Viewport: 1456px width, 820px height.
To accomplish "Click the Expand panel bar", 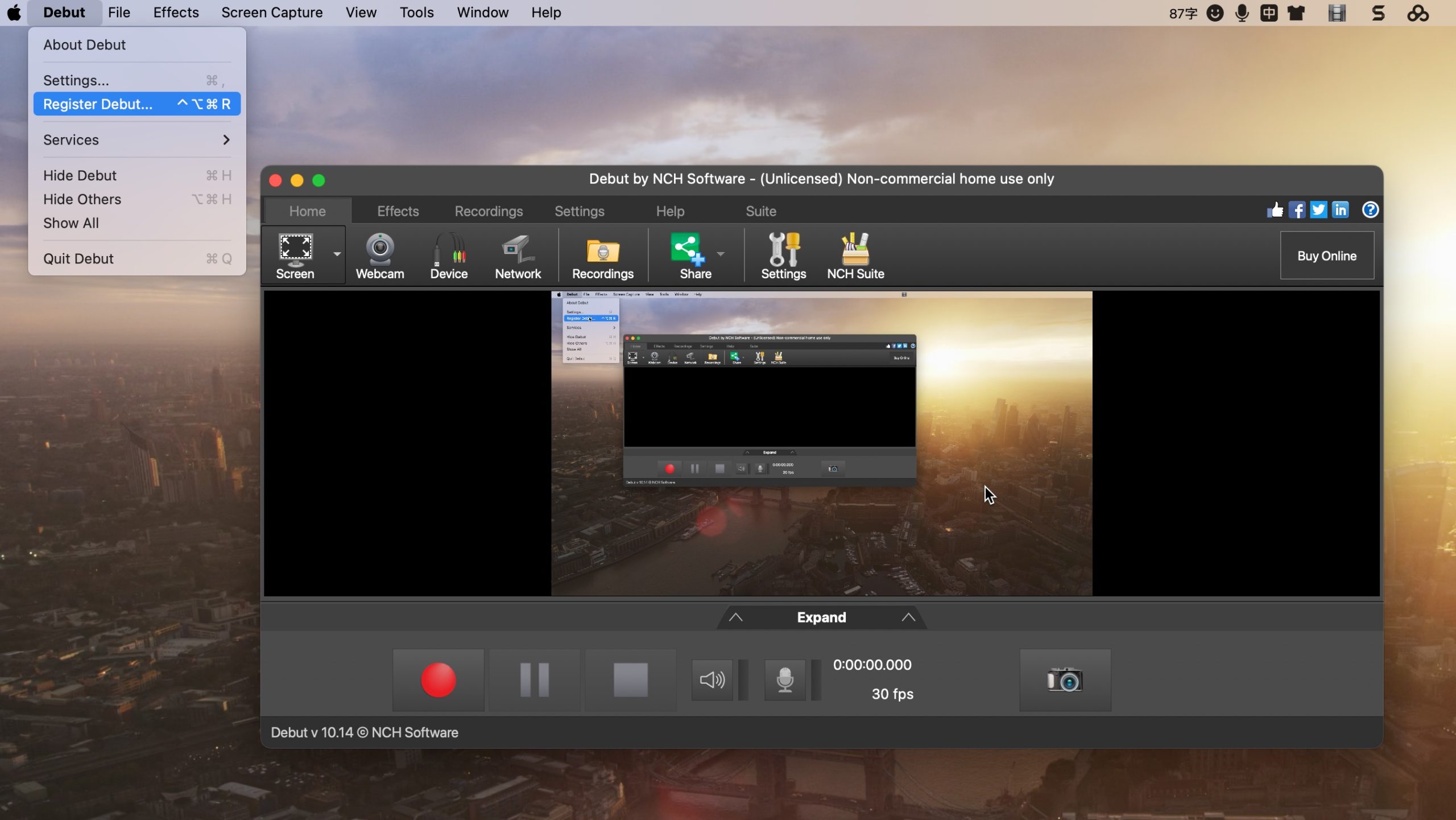I will 821,617.
